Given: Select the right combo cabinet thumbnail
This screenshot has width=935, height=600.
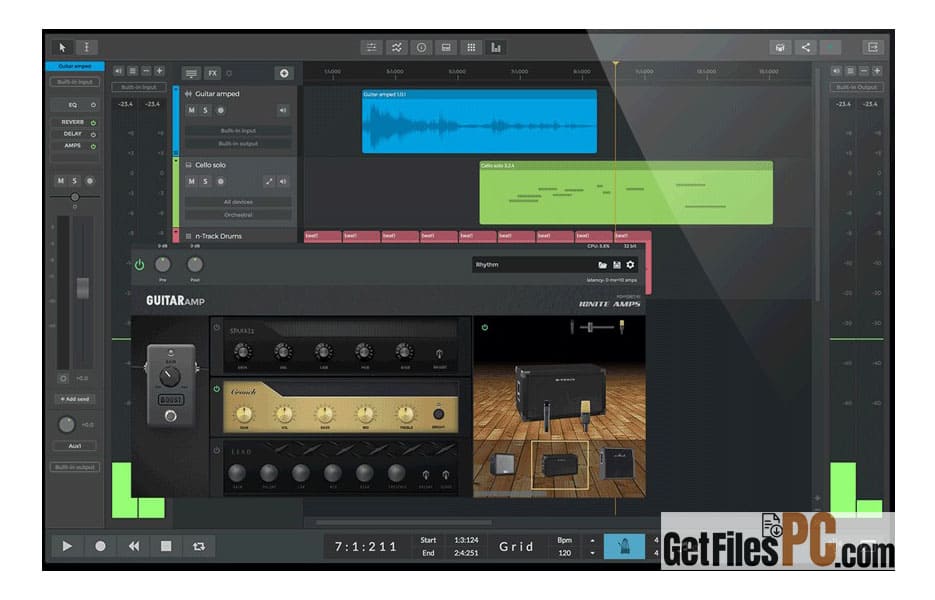Looking at the screenshot, I should [617, 463].
